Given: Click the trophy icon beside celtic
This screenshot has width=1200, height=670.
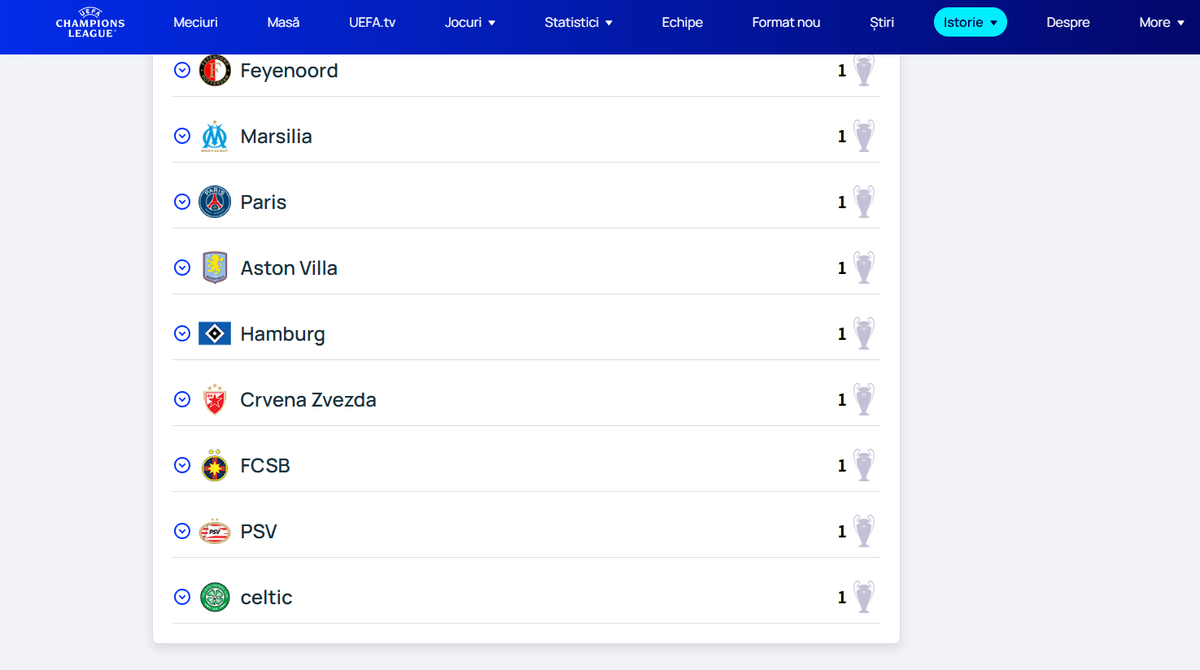Looking at the screenshot, I should tap(863, 596).
